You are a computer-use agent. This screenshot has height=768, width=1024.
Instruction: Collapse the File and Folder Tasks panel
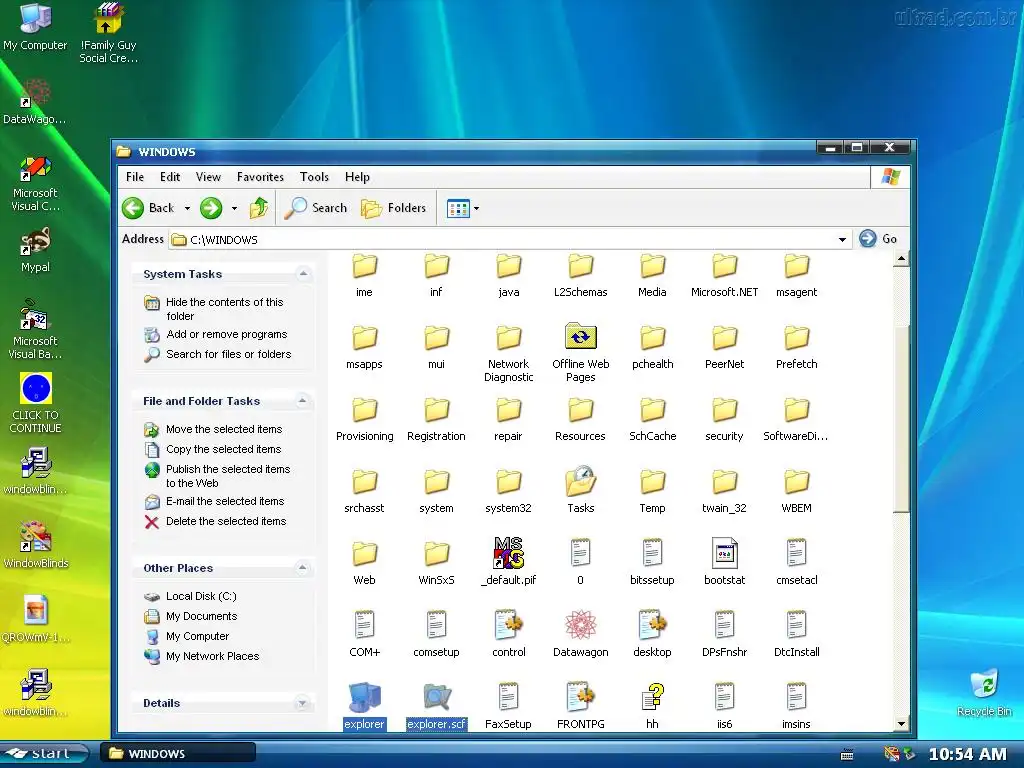(x=302, y=400)
